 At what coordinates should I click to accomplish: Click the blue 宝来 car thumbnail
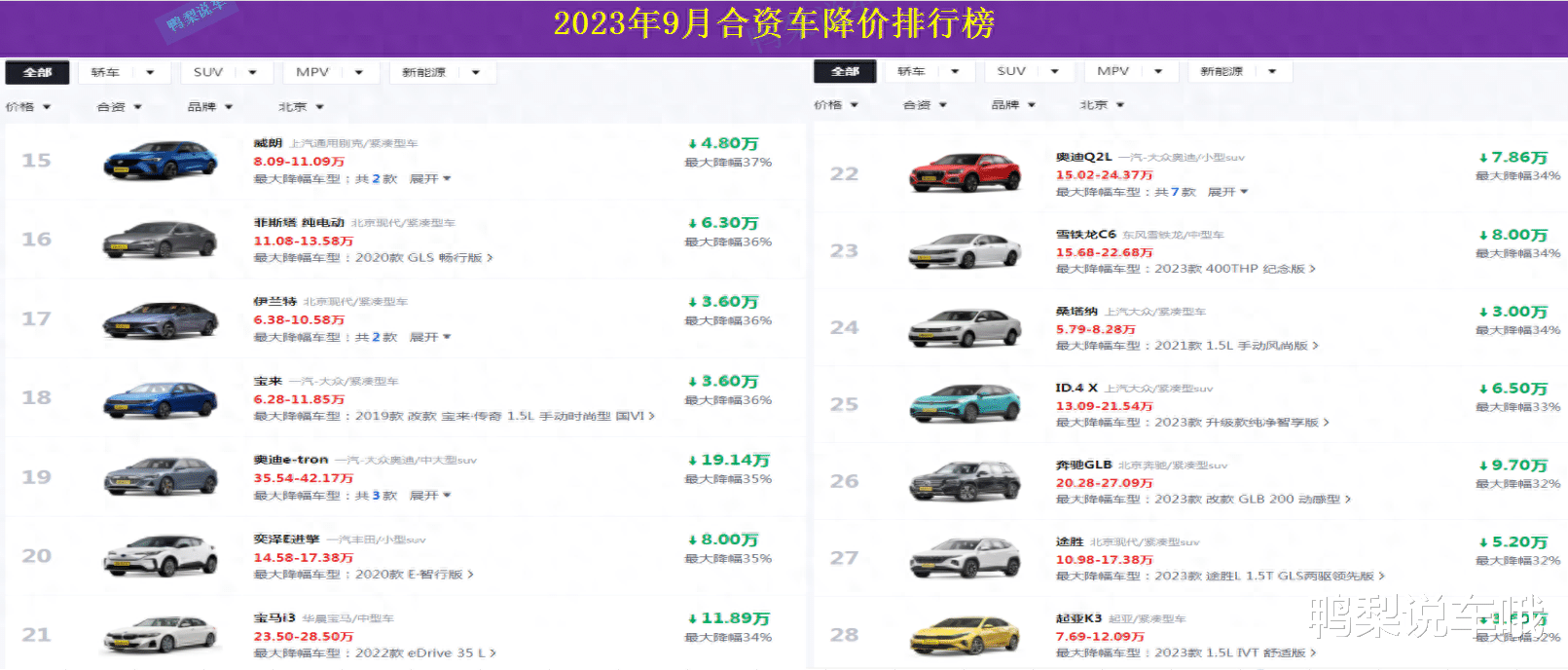coord(161,398)
